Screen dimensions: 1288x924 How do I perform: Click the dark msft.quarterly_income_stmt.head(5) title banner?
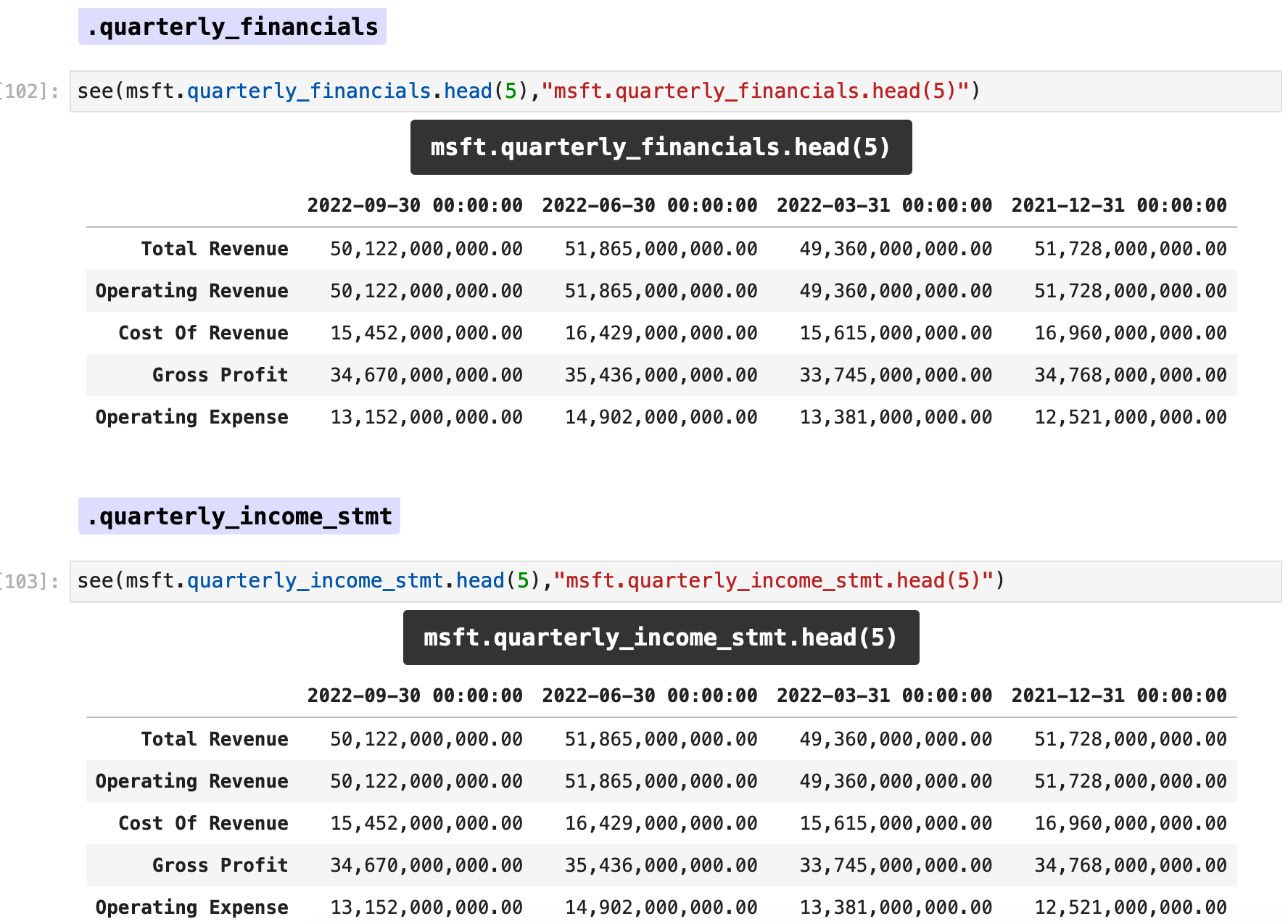(661, 638)
